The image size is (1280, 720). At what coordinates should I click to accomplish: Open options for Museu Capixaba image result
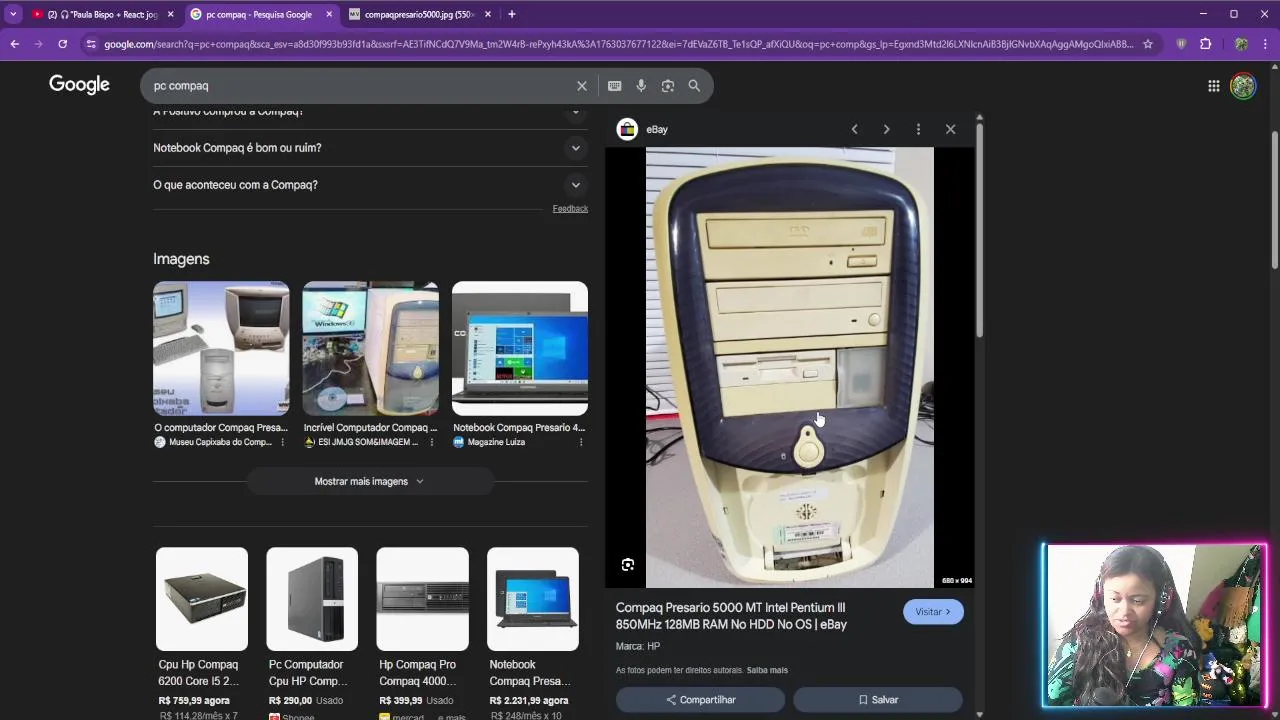[x=282, y=442]
